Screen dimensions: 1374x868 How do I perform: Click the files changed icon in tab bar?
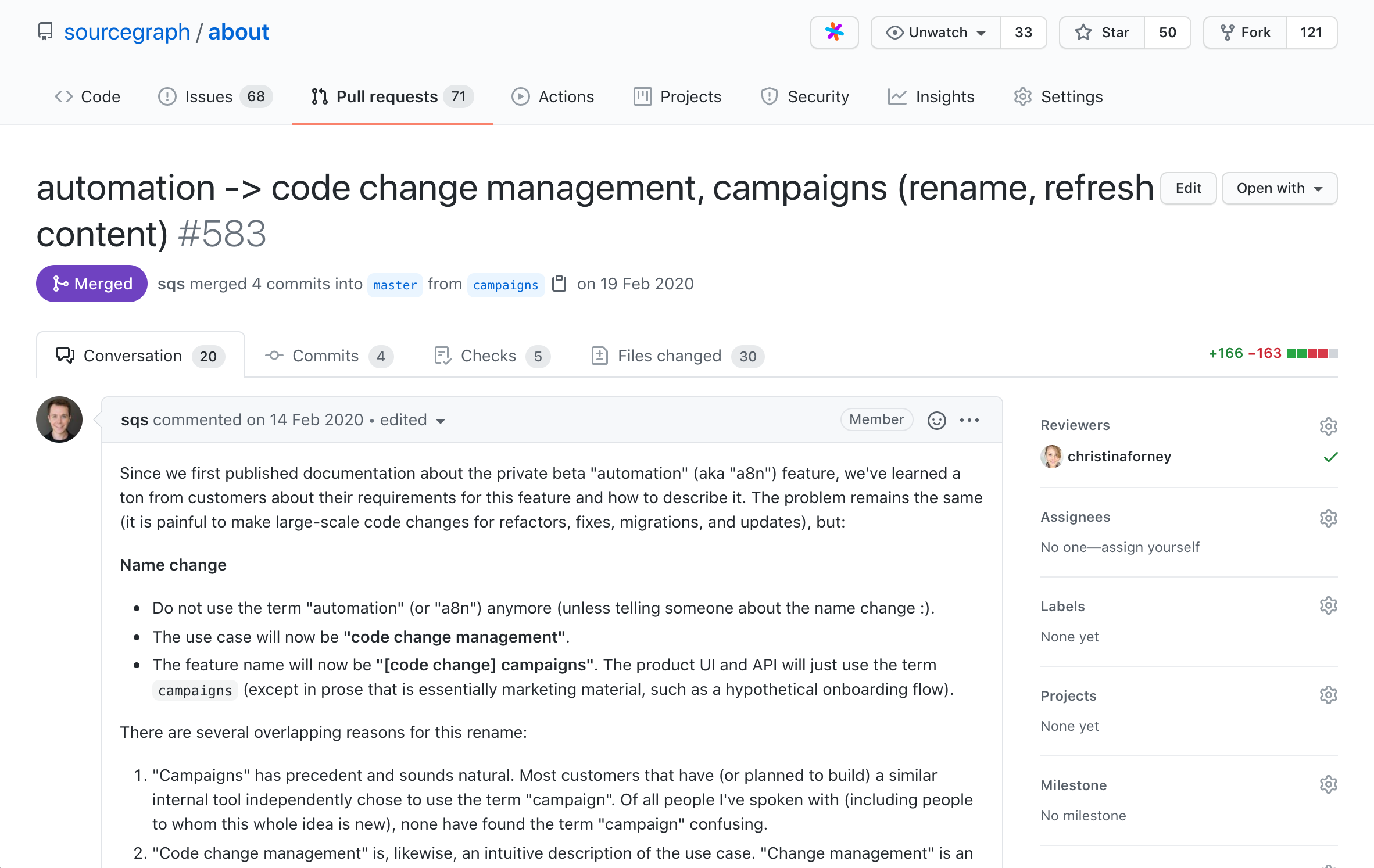point(602,355)
